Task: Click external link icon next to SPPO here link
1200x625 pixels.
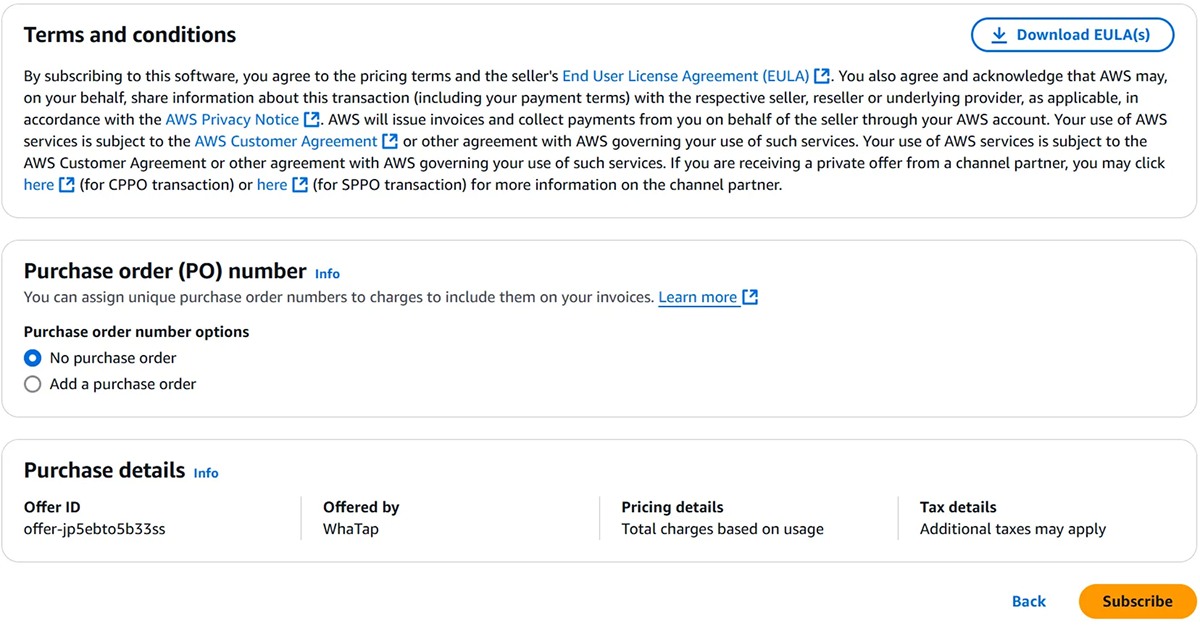Action: click(300, 185)
